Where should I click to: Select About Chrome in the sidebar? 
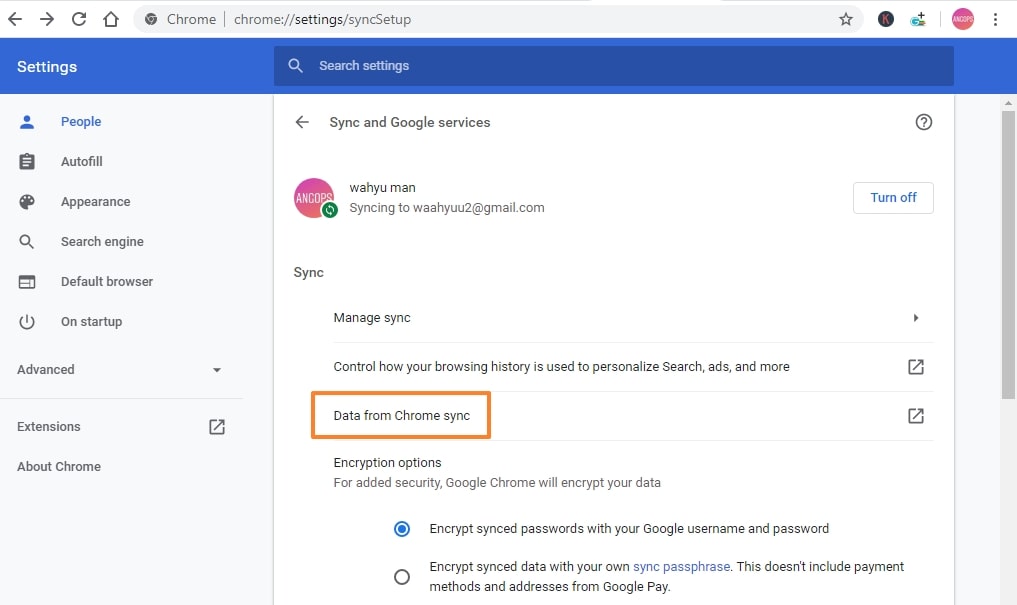(58, 466)
